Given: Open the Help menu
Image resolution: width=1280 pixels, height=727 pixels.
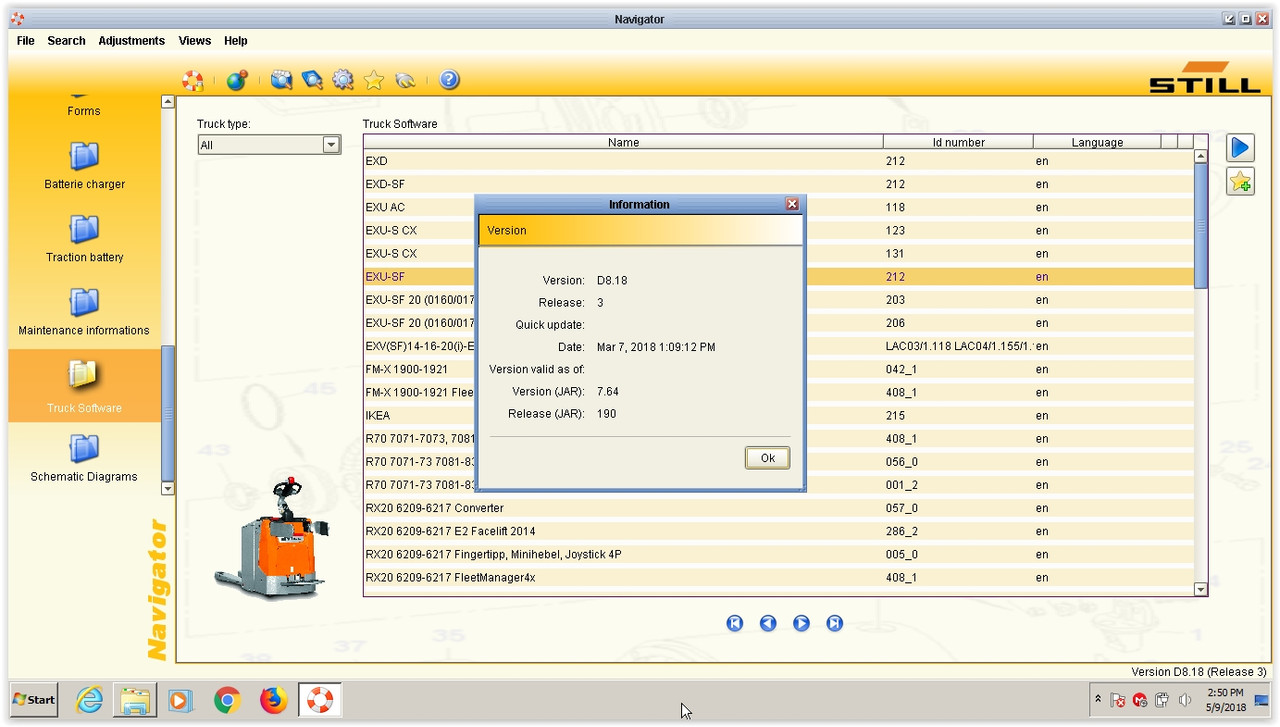Looking at the screenshot, I should pyautogui.click(x=236, y=41).
